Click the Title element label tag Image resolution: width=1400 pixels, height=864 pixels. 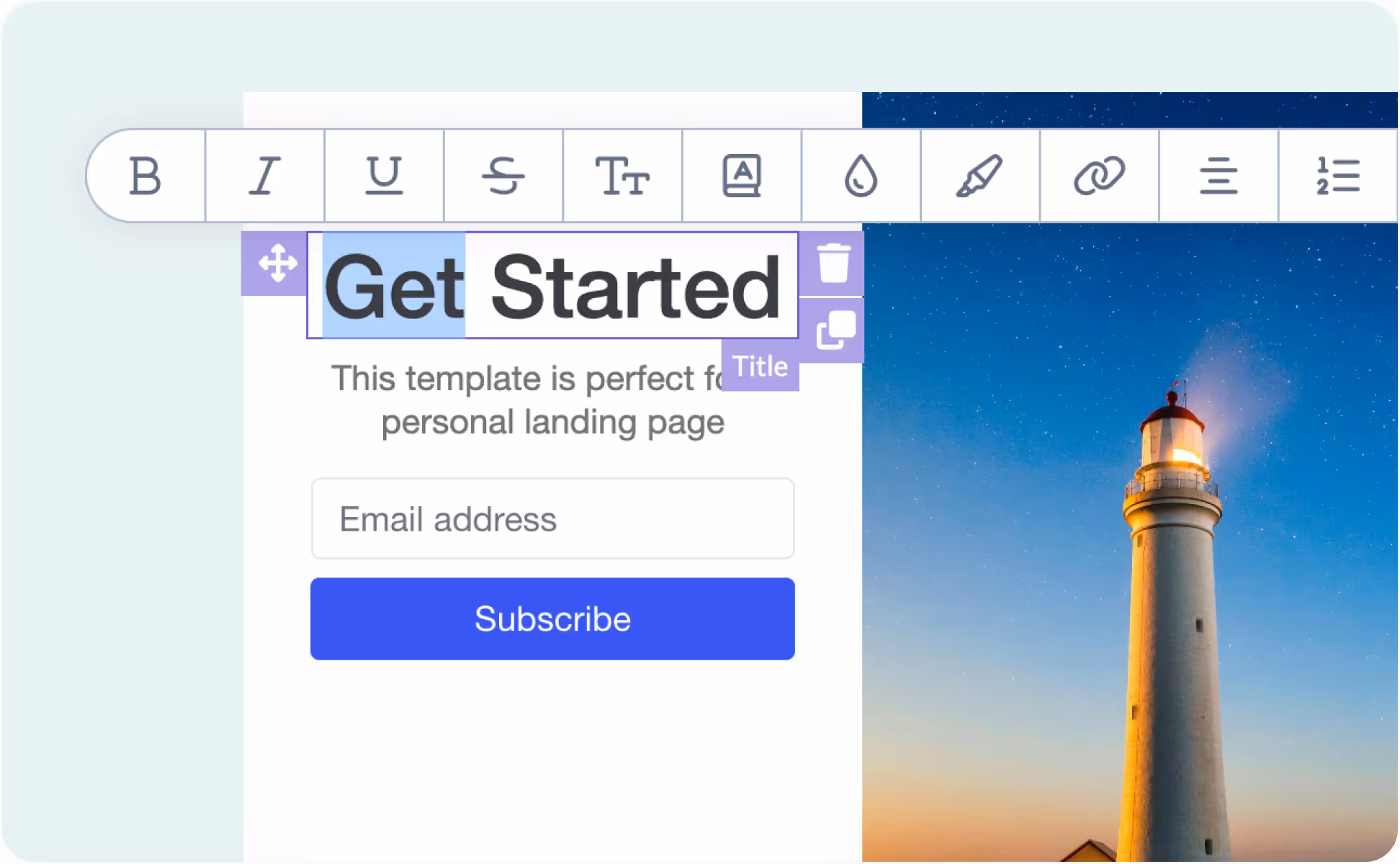pos(760,366)
